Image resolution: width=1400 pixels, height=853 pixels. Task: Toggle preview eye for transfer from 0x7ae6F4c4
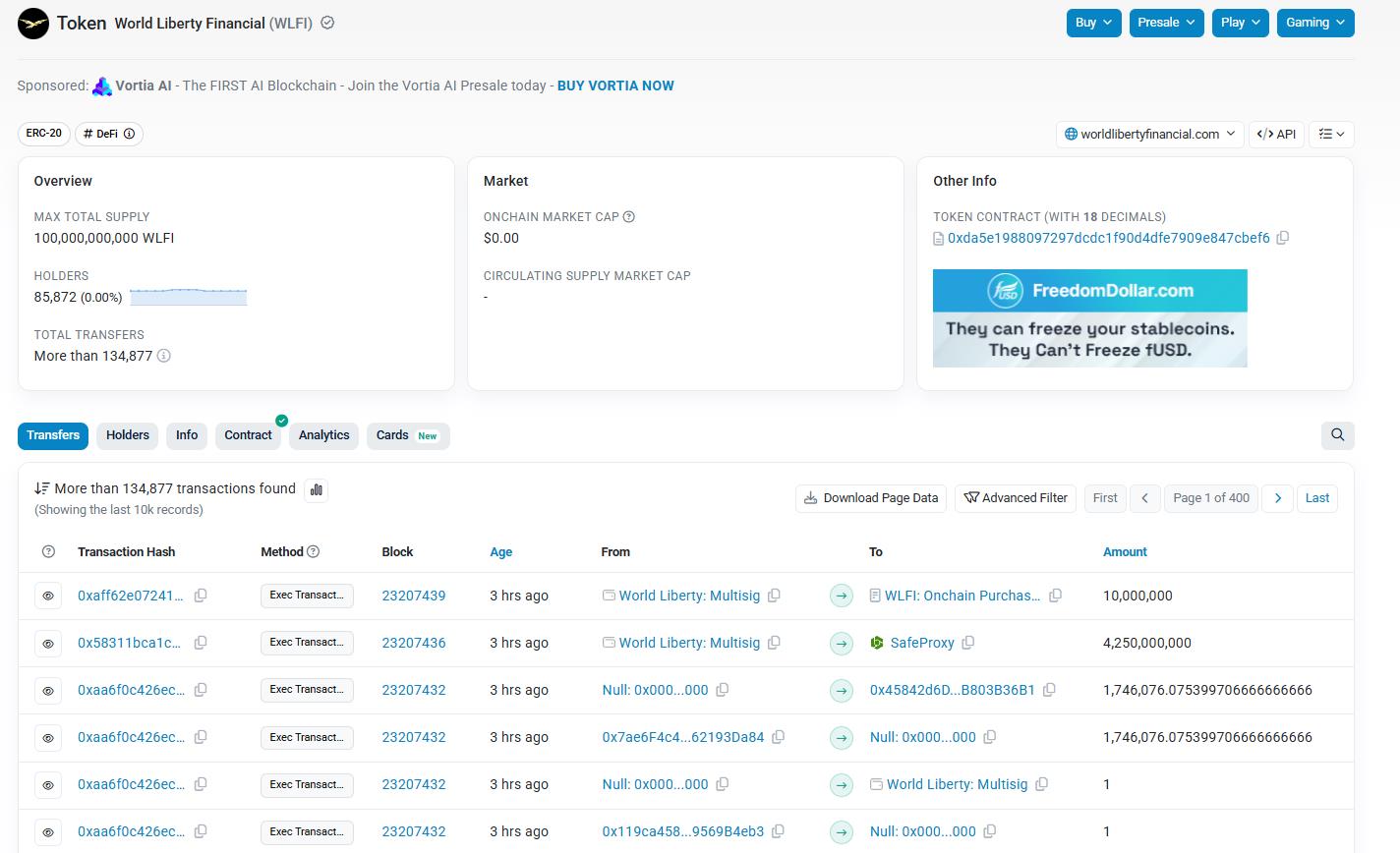[48, 737]
